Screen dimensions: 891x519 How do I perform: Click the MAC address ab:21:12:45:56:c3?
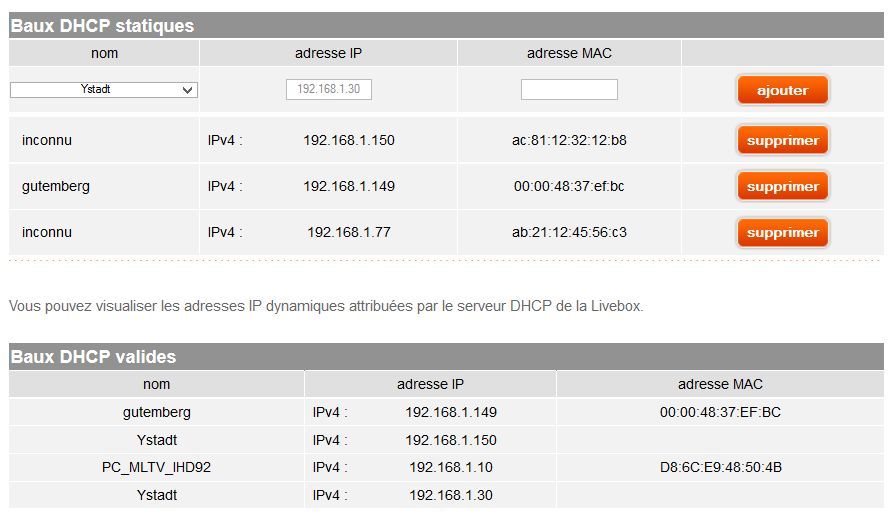coord(569,232)
